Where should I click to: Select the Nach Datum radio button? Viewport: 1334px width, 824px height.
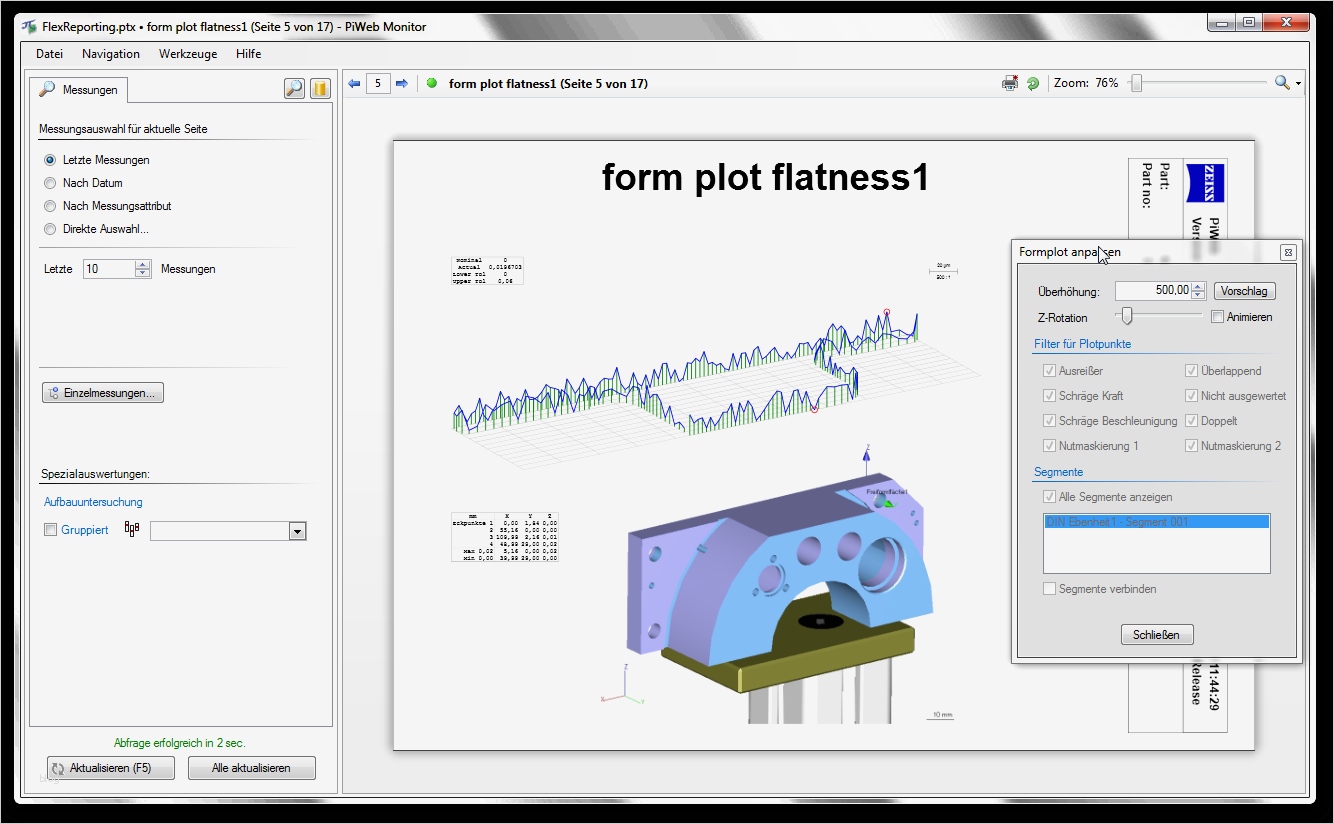(x=51, y=183)
